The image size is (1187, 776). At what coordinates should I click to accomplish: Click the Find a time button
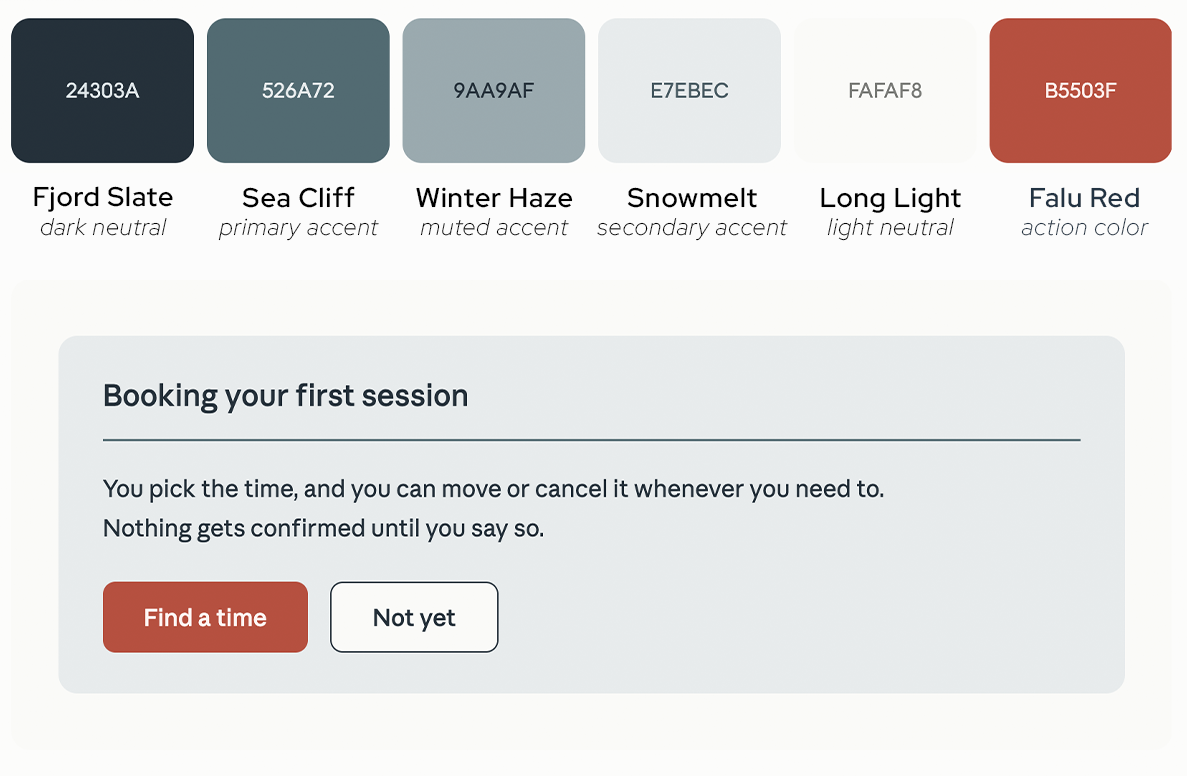(205, 617)
